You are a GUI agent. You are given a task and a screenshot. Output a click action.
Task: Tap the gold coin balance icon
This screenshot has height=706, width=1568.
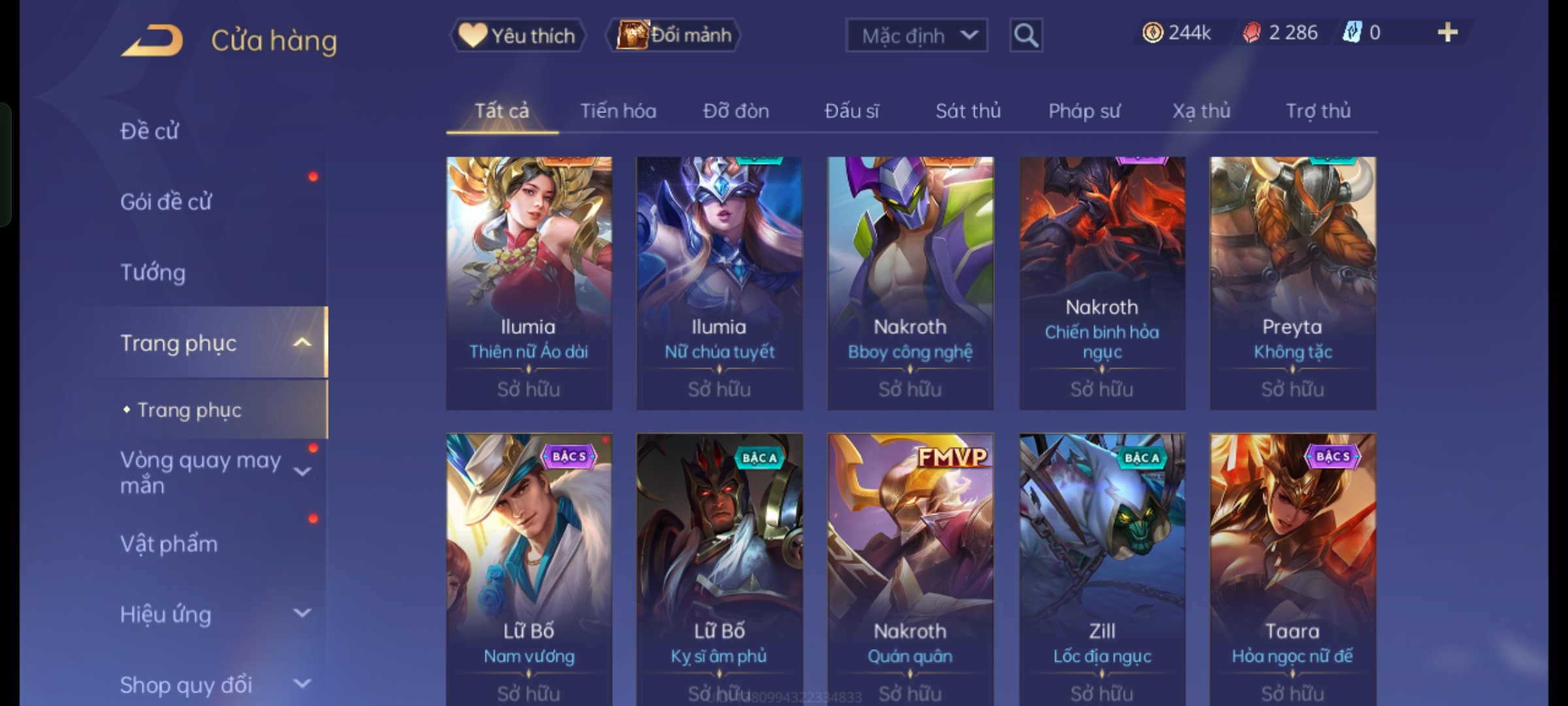tap(1152, 33)
